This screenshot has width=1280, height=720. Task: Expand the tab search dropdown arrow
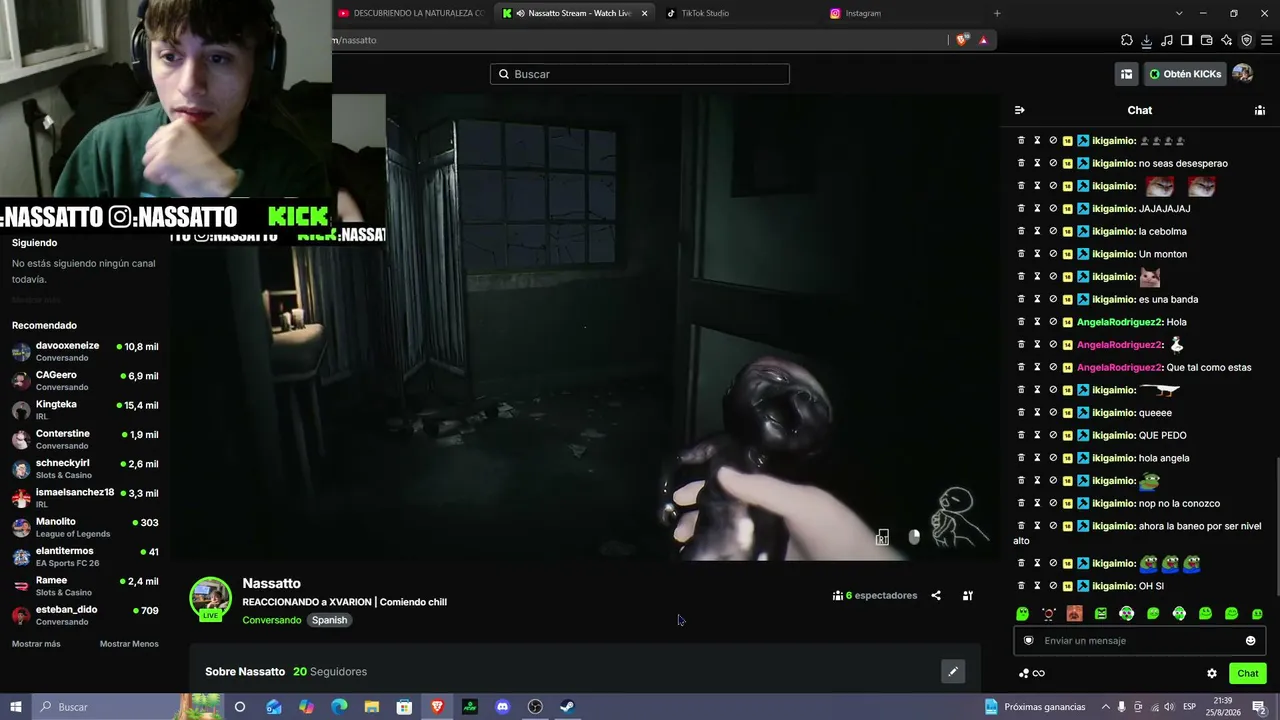tap(1179, 13)
